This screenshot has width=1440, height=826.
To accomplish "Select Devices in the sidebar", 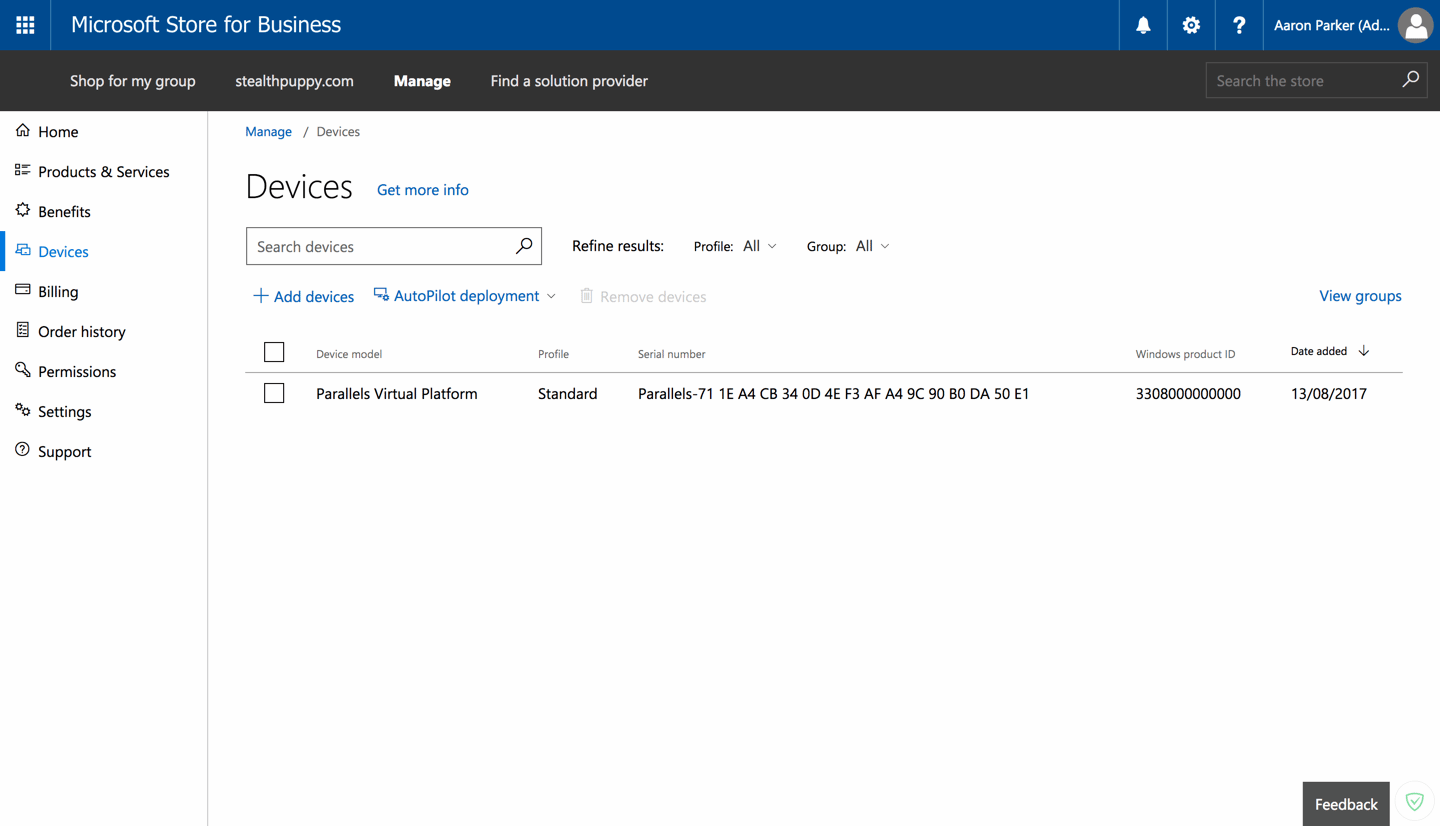I will (x=62, y=251).
